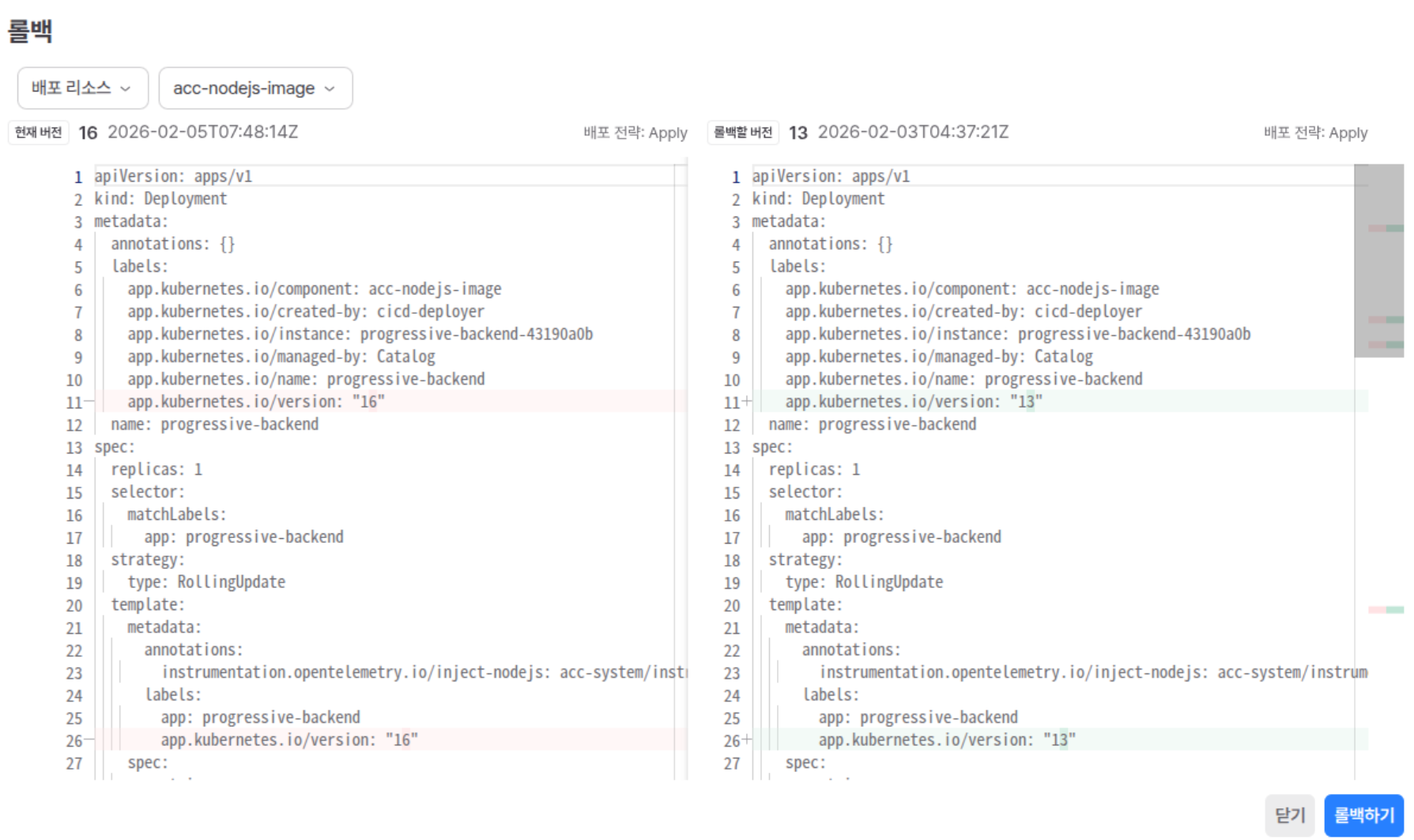
Task: Open the 배포 리소스 dropdown
Action: click(x=82, y=88)
